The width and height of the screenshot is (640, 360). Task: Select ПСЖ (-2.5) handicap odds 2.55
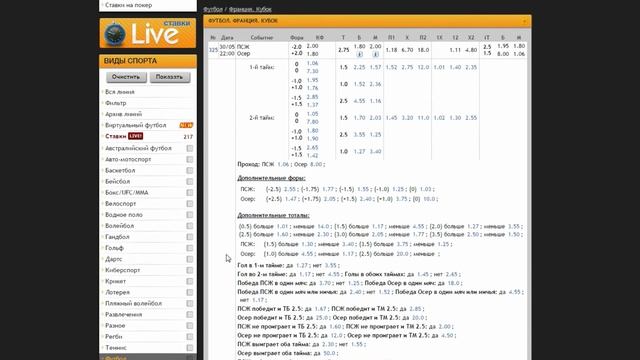pos(290,189)
